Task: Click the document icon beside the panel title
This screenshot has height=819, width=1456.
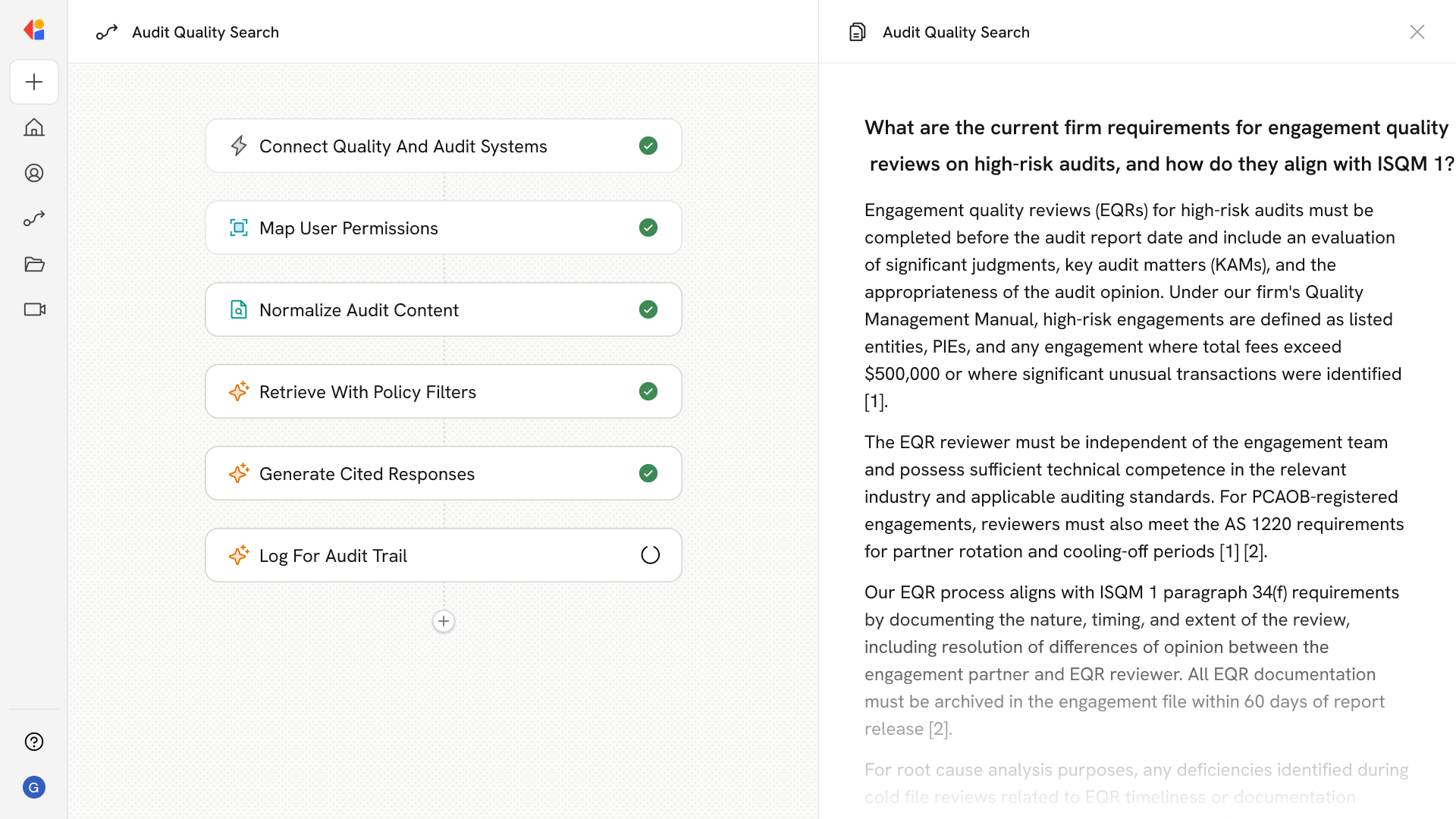Action: (858, 32)
